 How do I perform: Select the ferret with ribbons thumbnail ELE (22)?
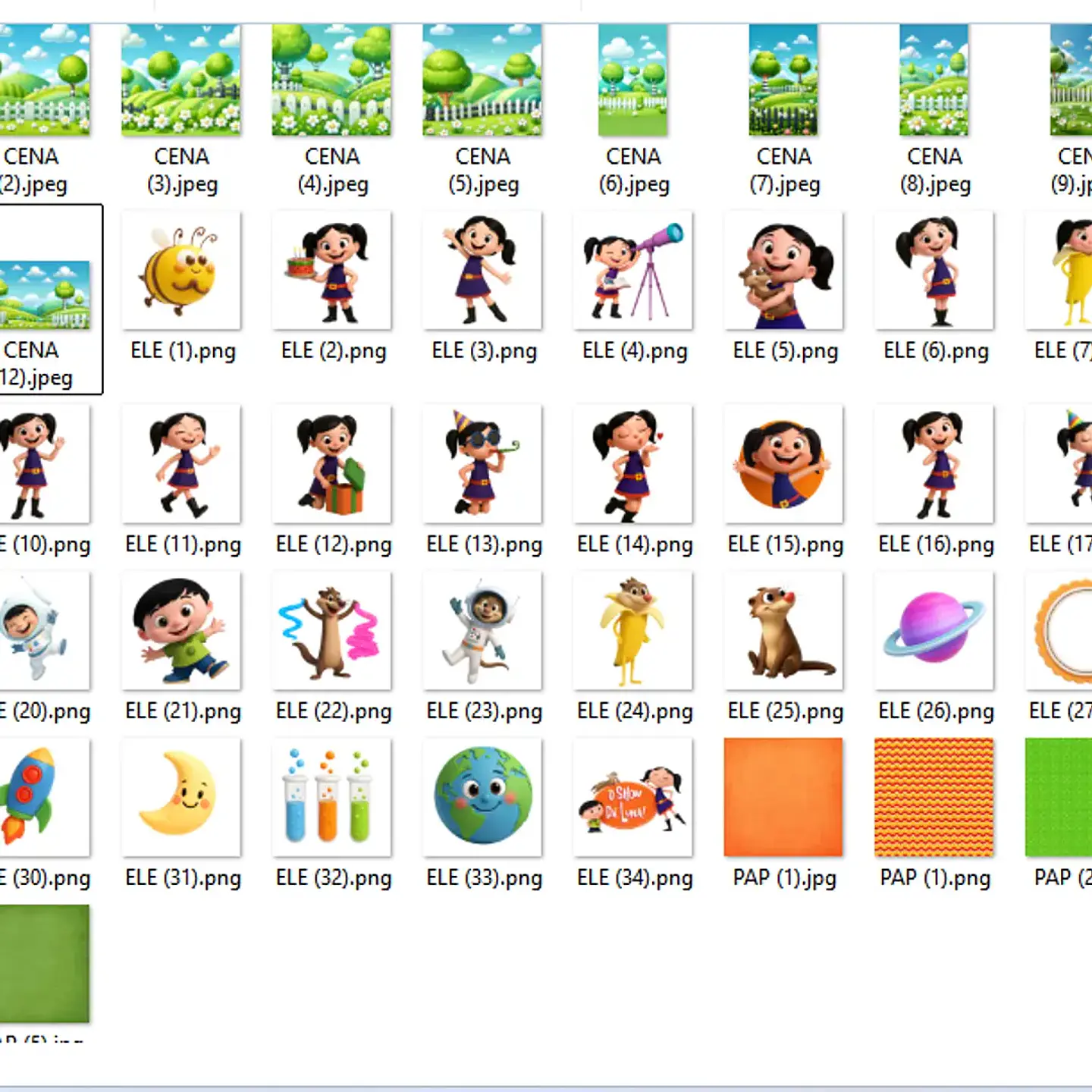[x=331, y=630]
